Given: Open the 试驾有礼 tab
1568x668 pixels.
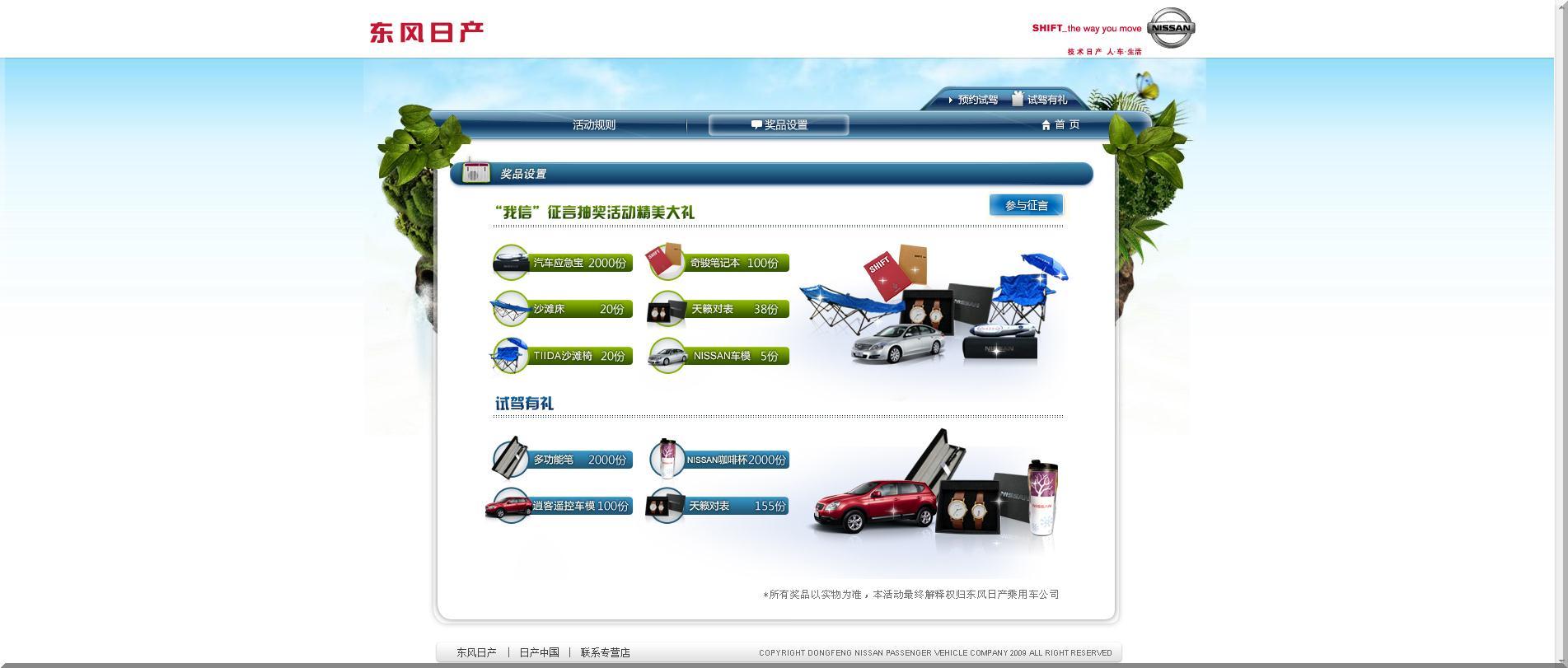Looking at the screenshot, I should [1046, 100].
